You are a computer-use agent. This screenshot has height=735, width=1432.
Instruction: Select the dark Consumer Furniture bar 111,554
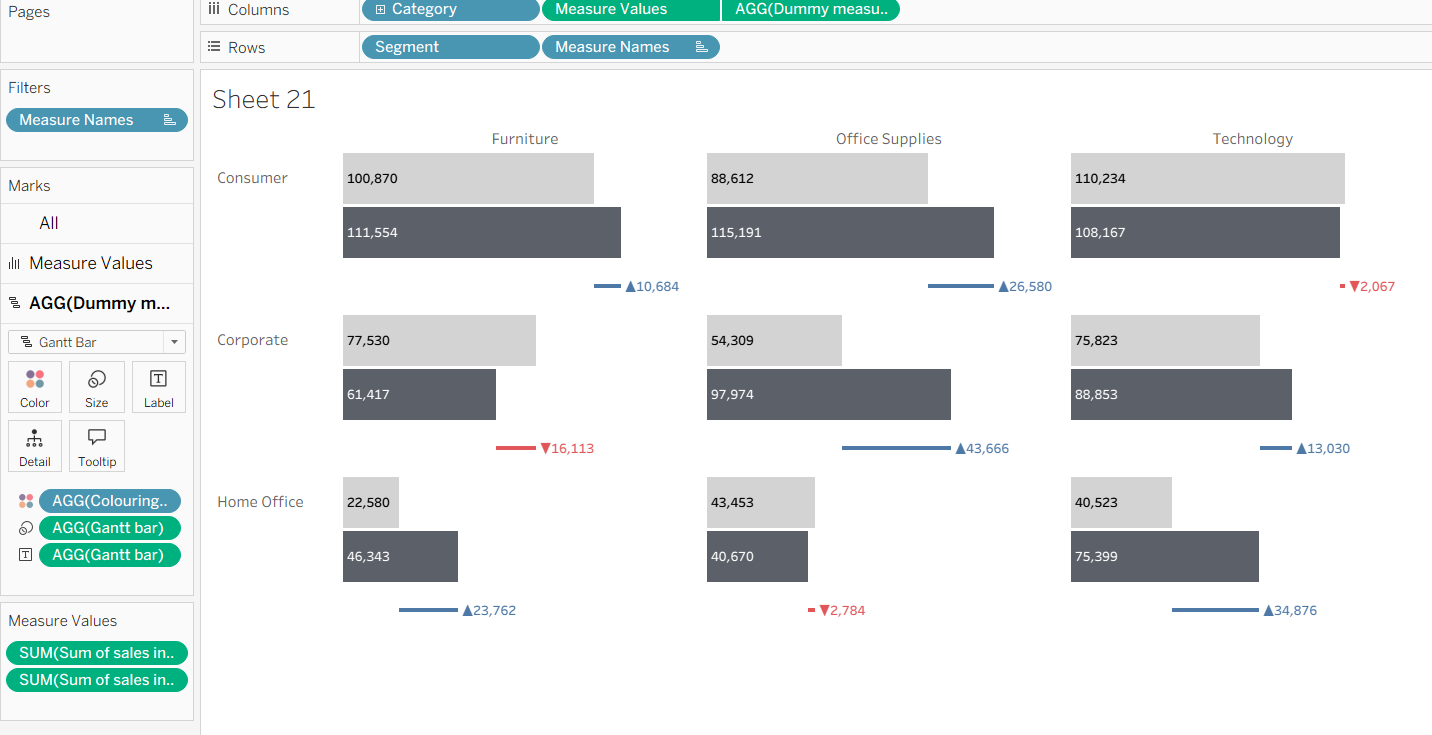481,232
